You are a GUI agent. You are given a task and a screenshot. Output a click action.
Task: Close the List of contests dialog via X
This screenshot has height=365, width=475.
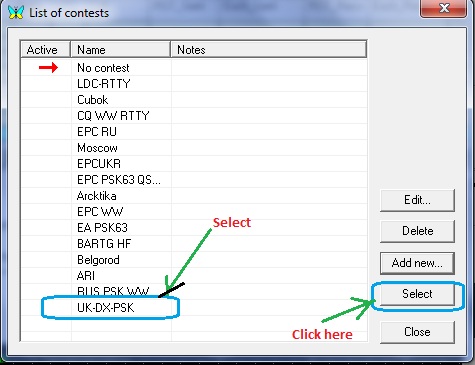[444, 8]
